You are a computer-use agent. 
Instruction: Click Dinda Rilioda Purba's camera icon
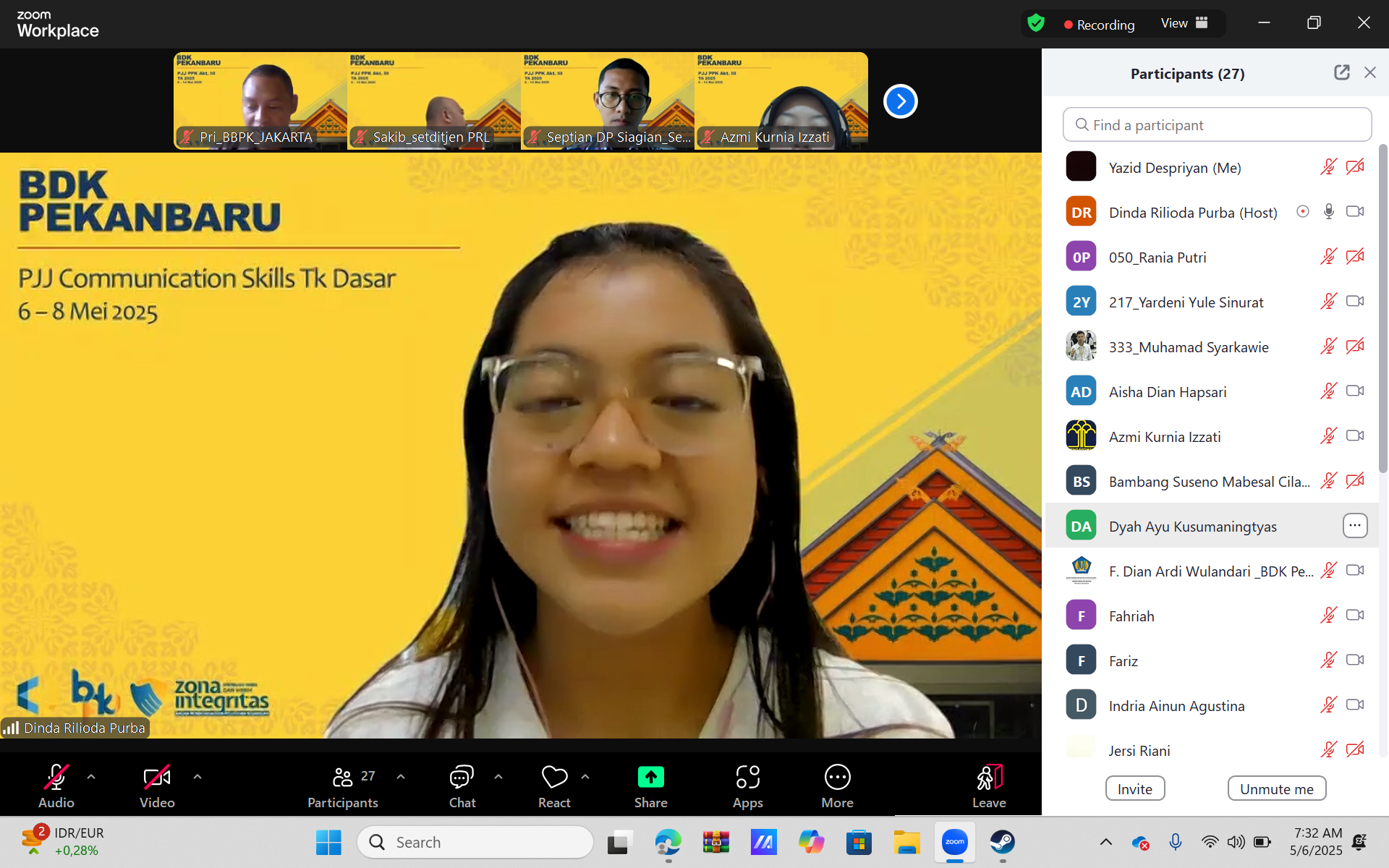[1355, 212]
